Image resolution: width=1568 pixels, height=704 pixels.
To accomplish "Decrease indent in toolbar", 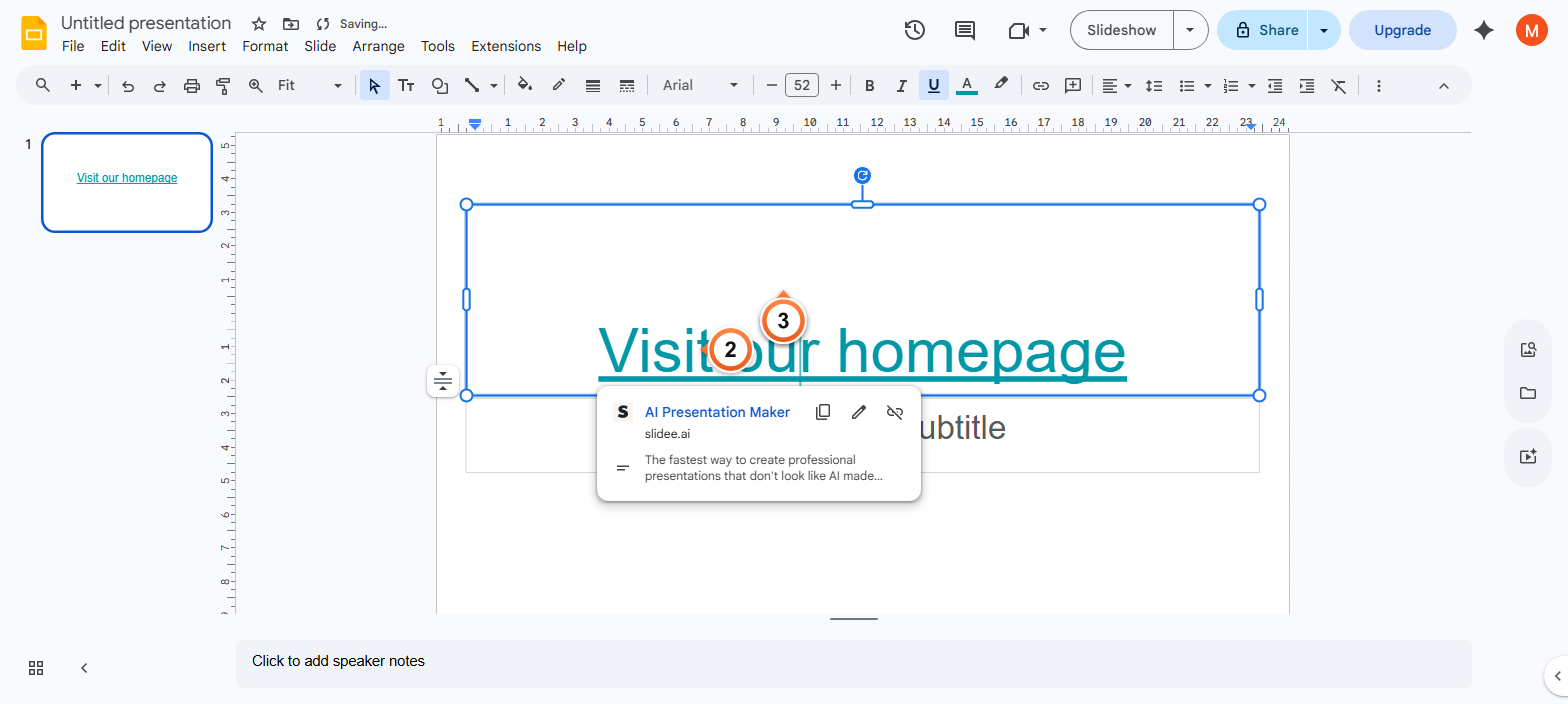I will click(x=1275, y=86).
